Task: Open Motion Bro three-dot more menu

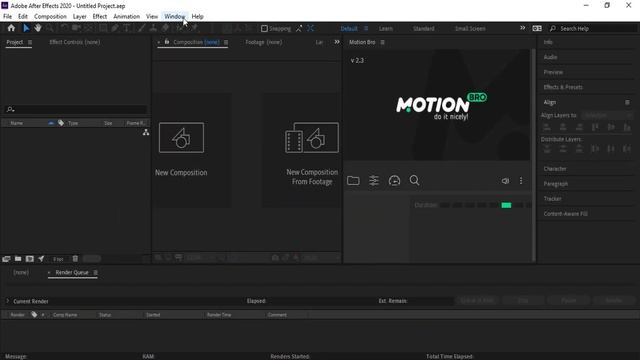Action: point(521,180)
